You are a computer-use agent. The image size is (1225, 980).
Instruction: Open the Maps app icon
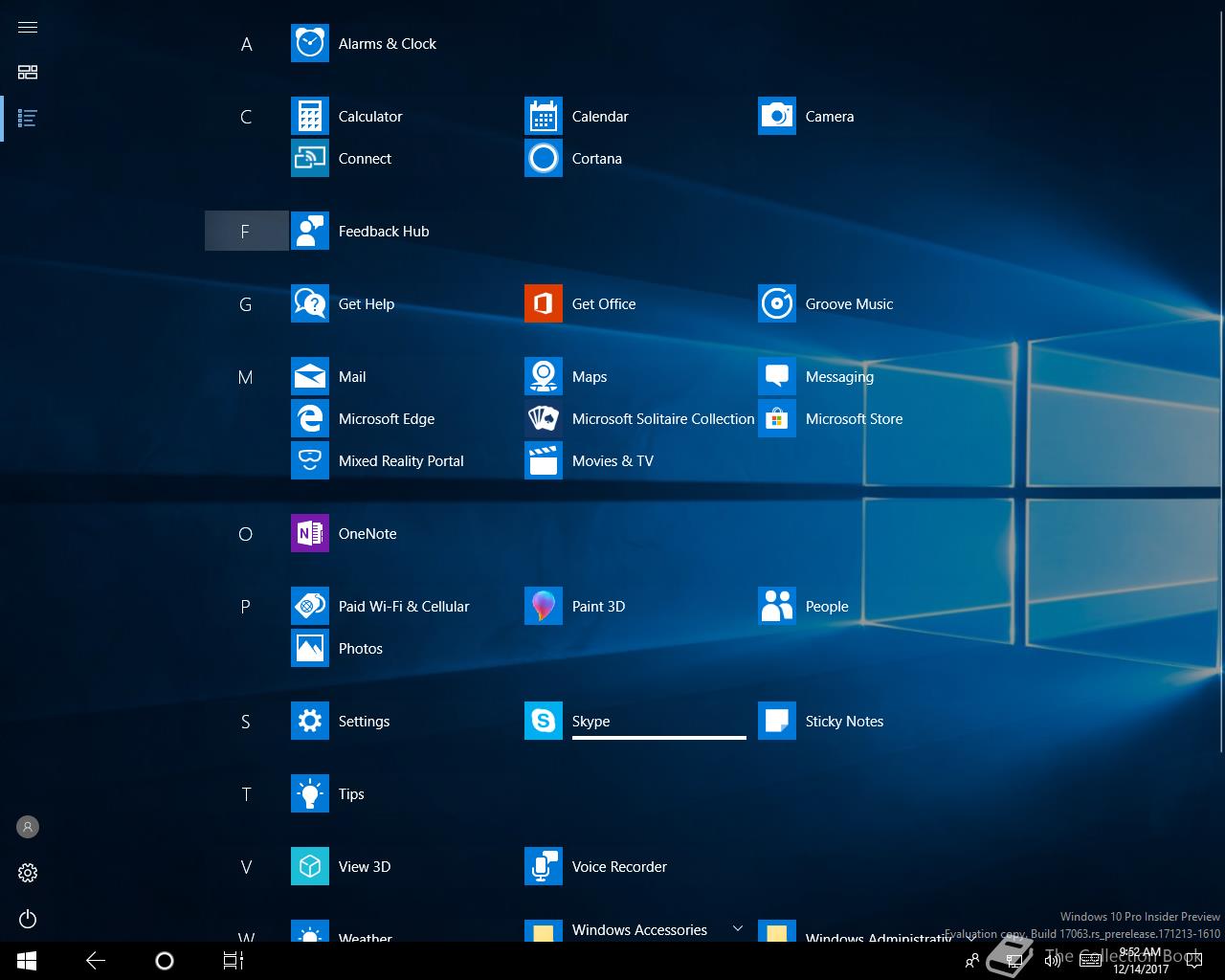click(x=544, y=377)
